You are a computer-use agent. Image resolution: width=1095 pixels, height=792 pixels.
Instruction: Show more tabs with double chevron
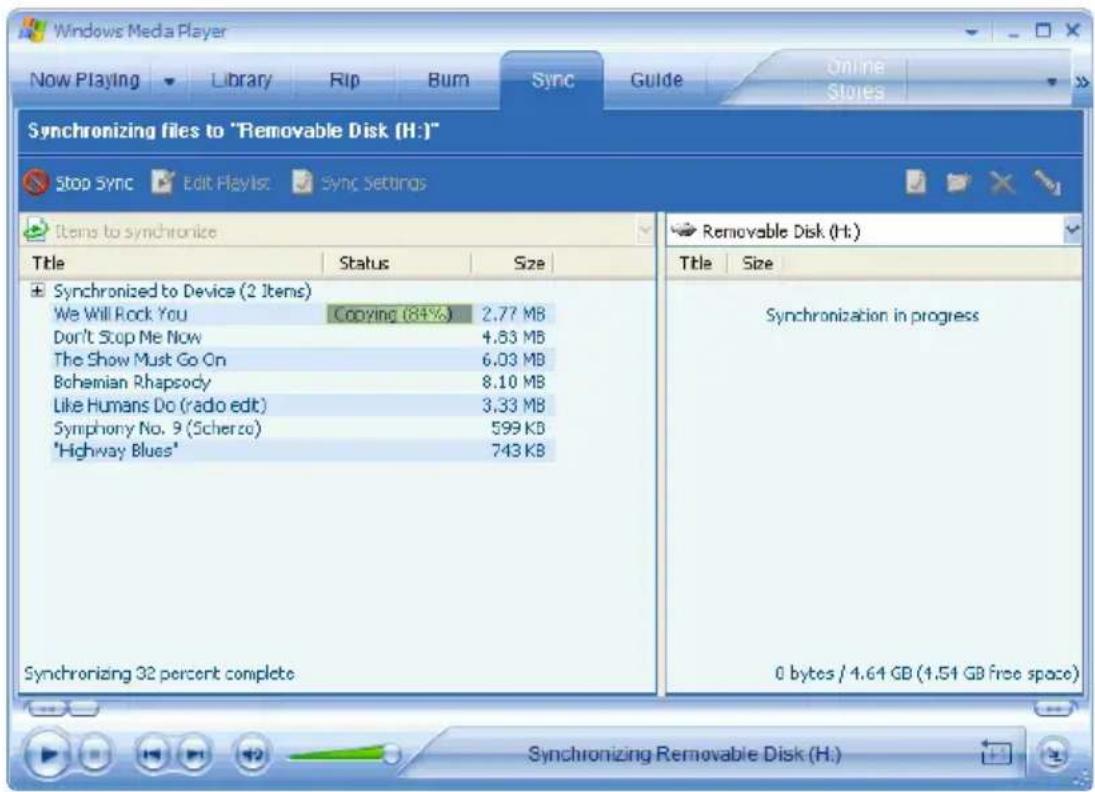pyautogui.click(x=1082, y=82)
